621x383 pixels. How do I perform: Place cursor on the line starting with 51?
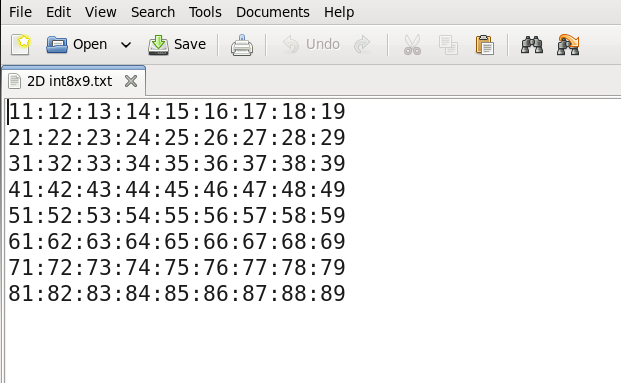coord(177,215)
